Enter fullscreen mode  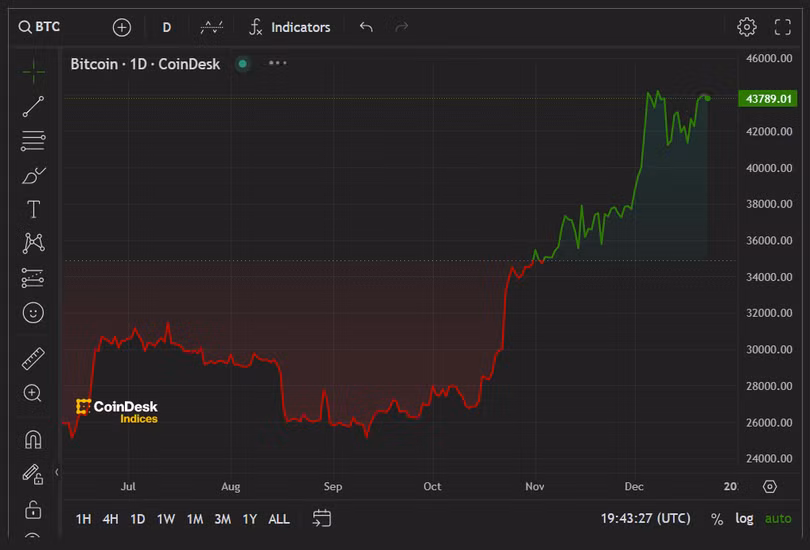783,27
